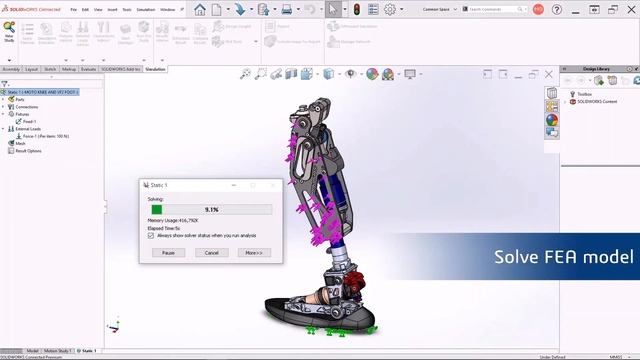The image size is (640, 360).
Task: Open the Simulation menu
Action: (x=146, y=9)
